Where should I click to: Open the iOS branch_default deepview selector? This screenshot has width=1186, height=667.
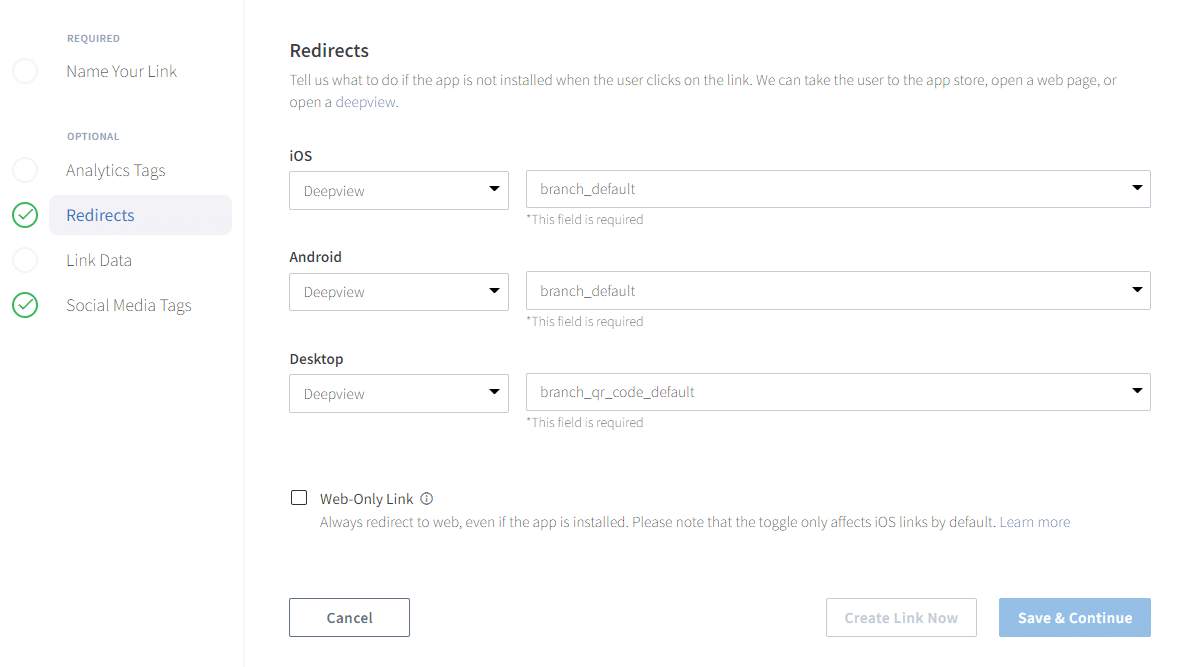pos(838,188)
